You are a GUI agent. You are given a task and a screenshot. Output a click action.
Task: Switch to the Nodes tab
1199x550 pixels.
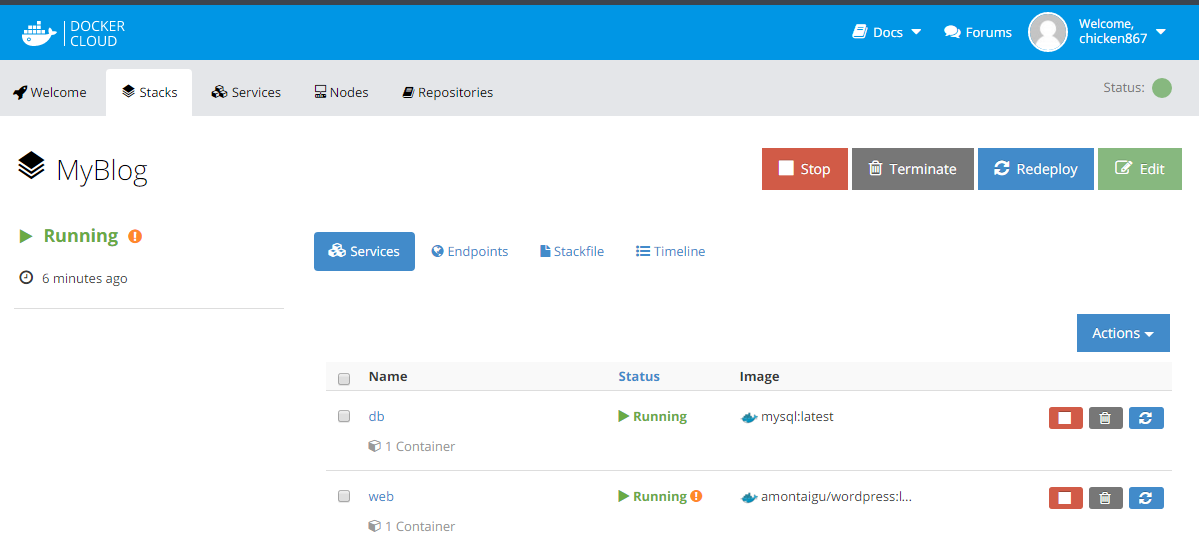point(341,92)
